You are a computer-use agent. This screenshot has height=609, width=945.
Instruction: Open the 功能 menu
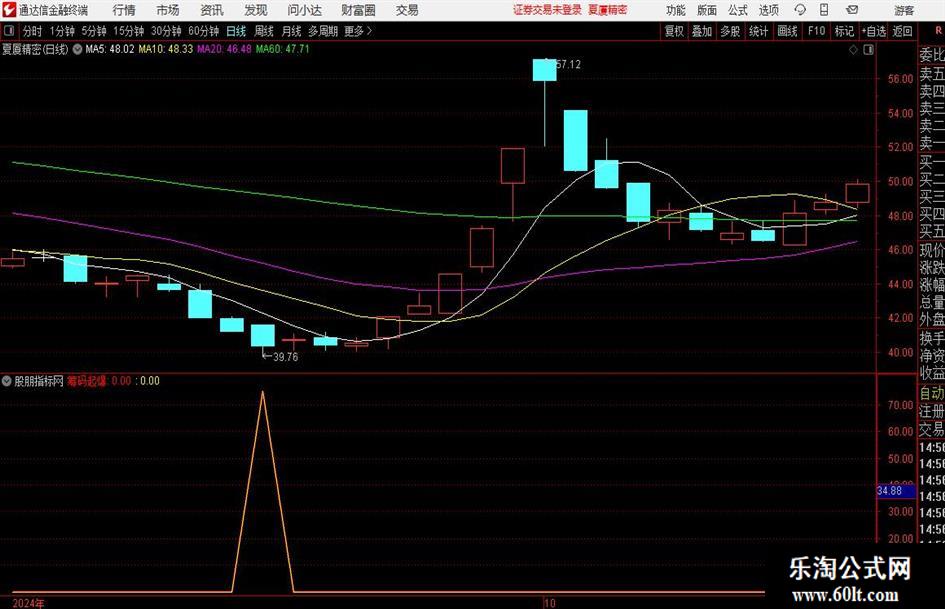point(676,10)
